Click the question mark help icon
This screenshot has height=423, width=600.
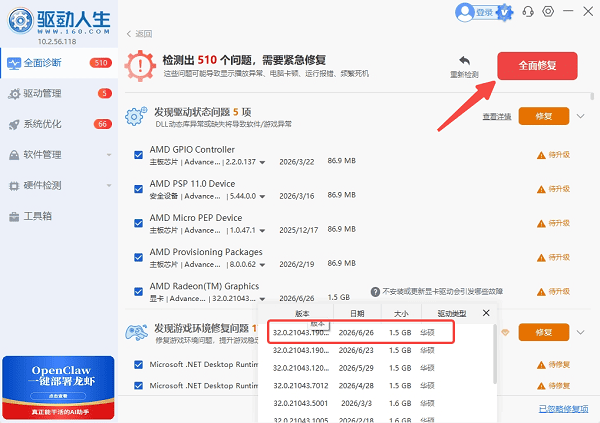pos(375,292)
